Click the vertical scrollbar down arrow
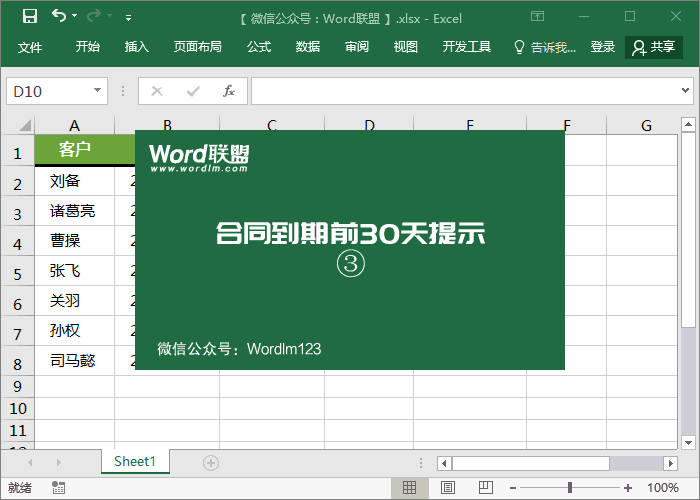 click(x=688, y=443)
